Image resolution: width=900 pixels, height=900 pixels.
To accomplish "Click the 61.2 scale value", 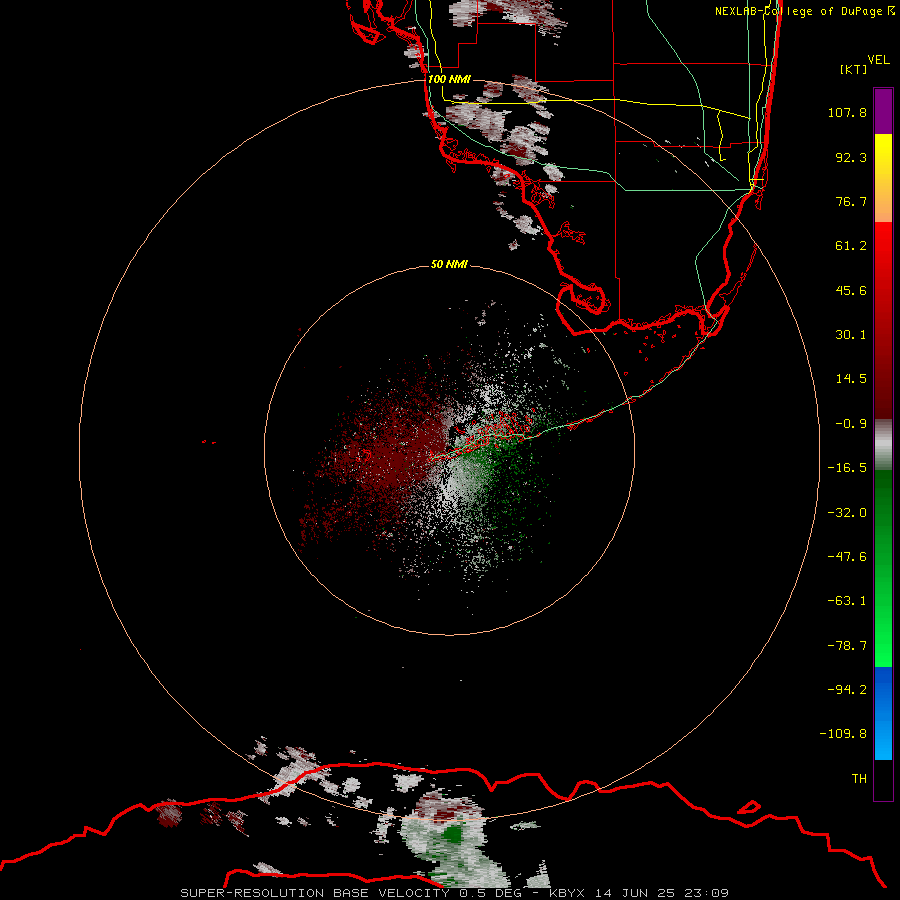I will click(x=851, y=246).
